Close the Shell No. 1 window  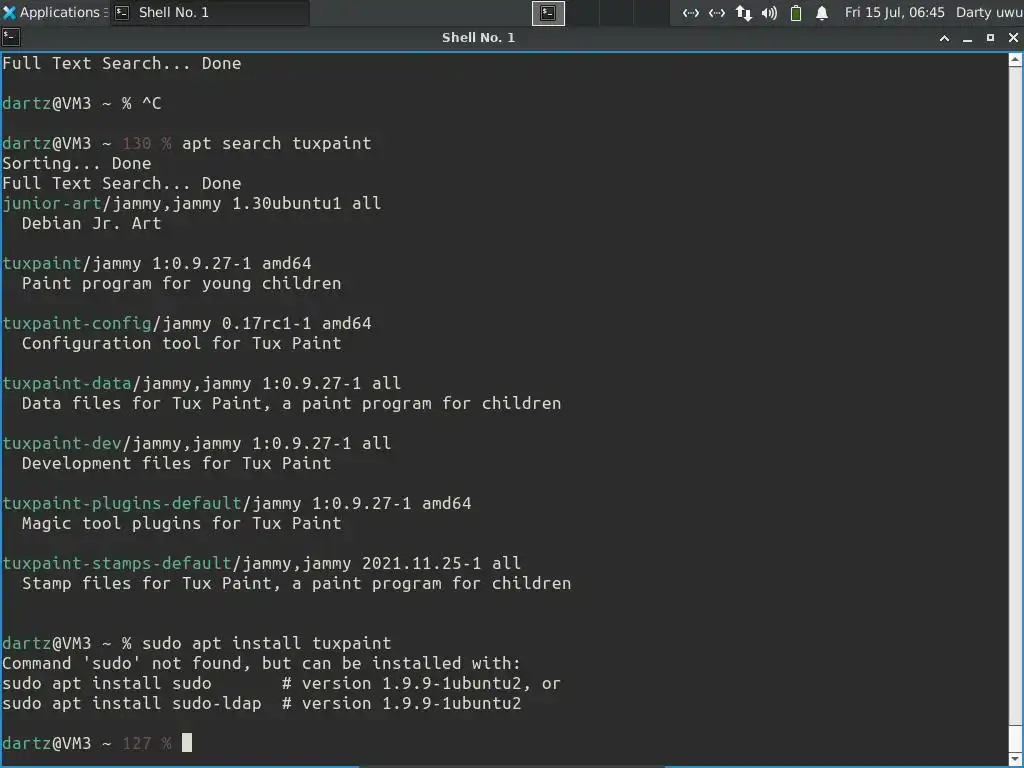point(1013,38)
